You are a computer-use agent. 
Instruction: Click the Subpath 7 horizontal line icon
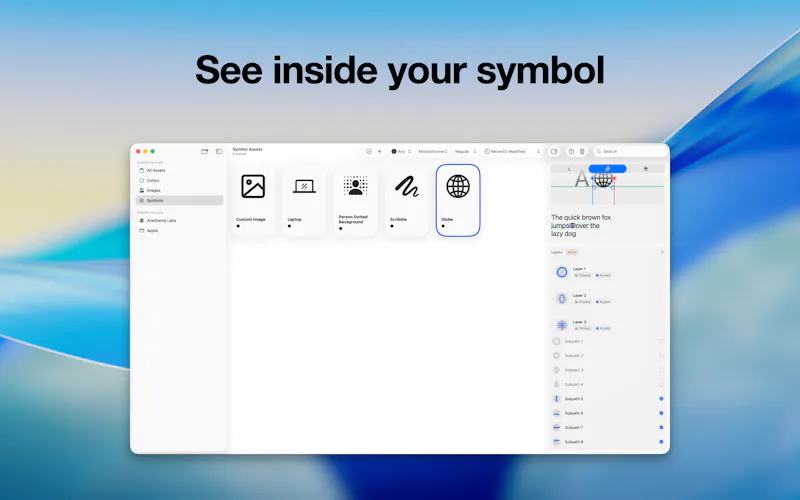point(557,428)
